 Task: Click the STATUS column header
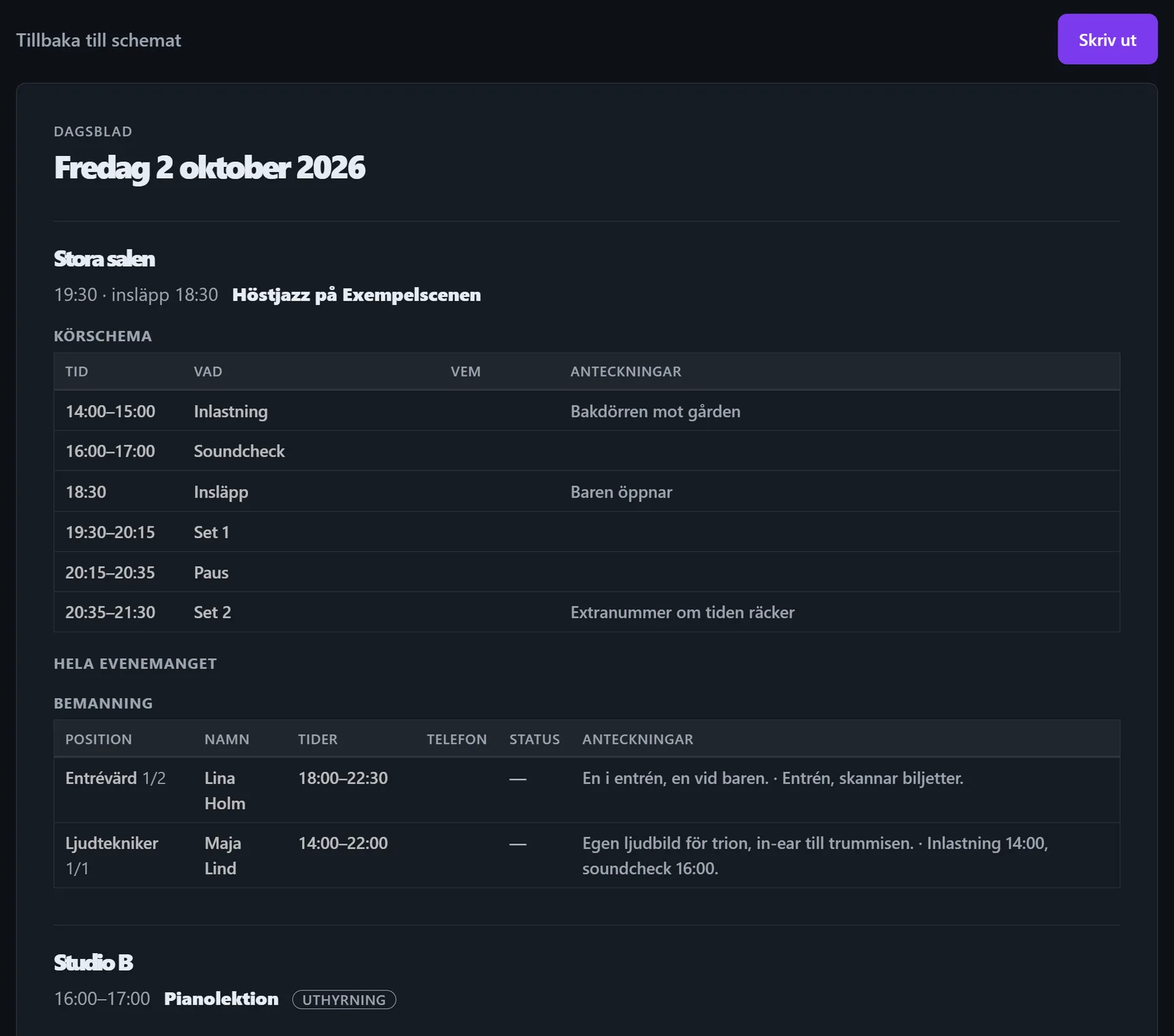coord(534,739)
